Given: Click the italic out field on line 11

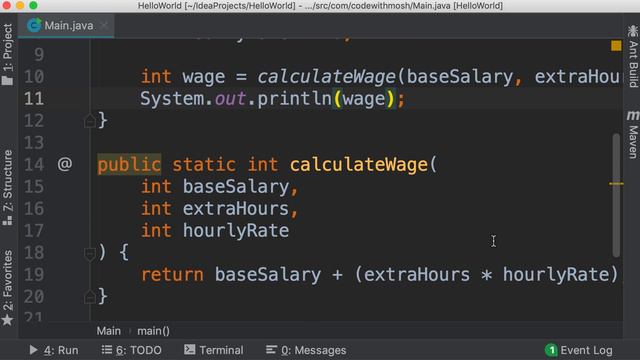Looking at the screenshot, I should click(230, 99).
